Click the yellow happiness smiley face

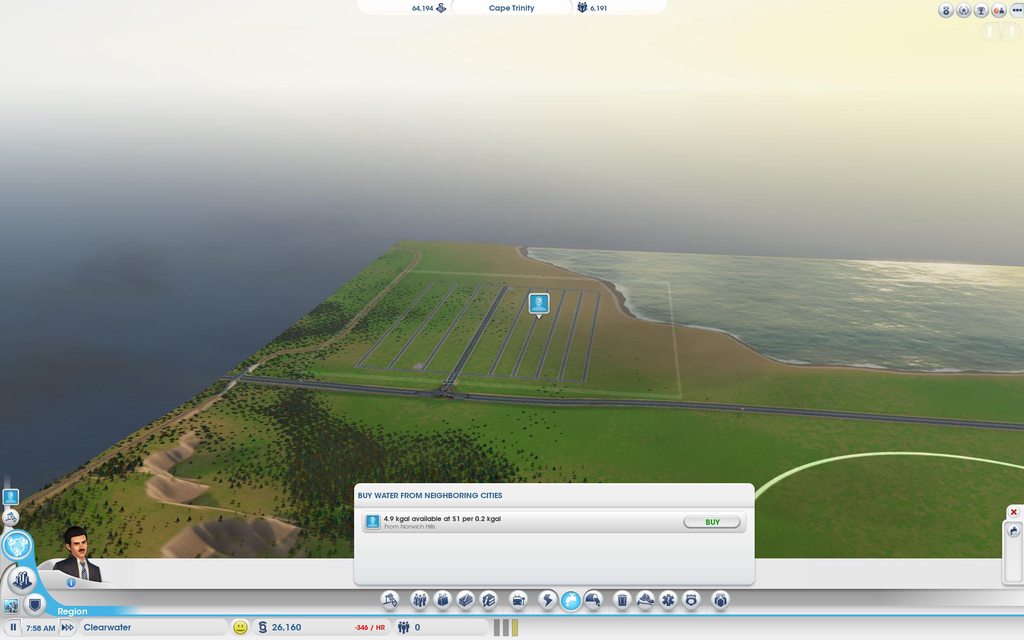tap(240, 627)
